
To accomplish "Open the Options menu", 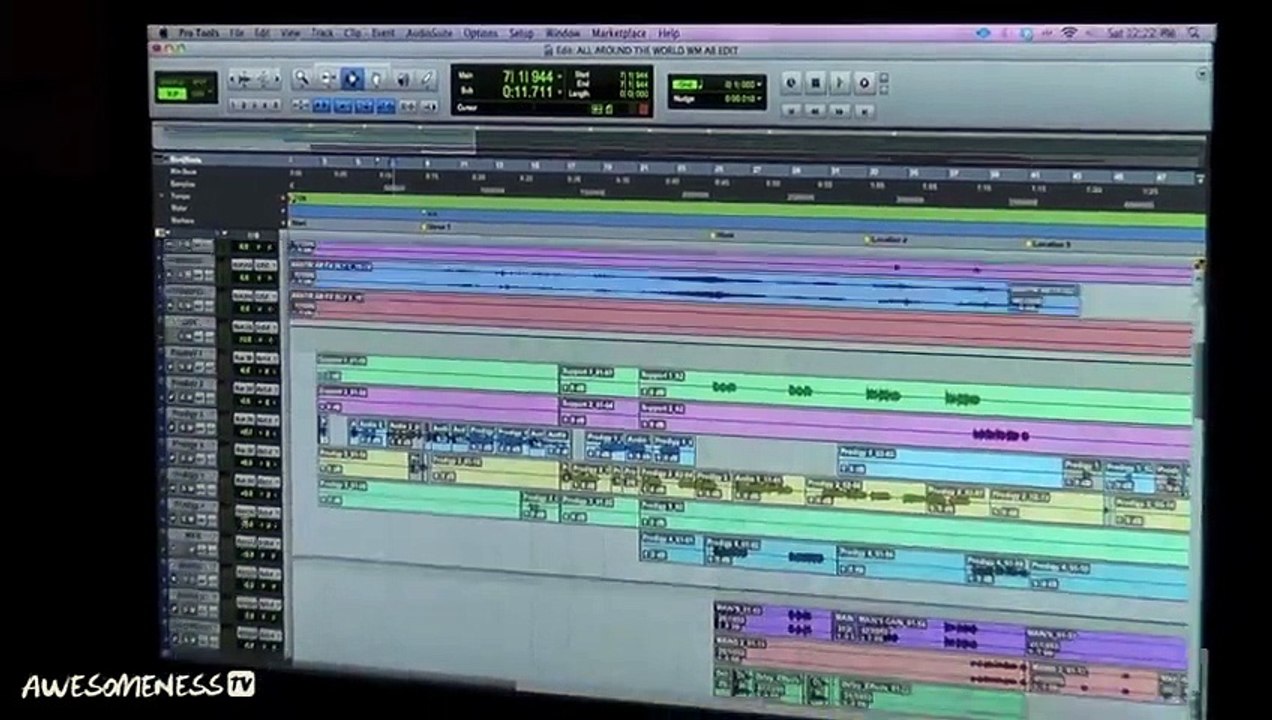I will pos(480,33).
